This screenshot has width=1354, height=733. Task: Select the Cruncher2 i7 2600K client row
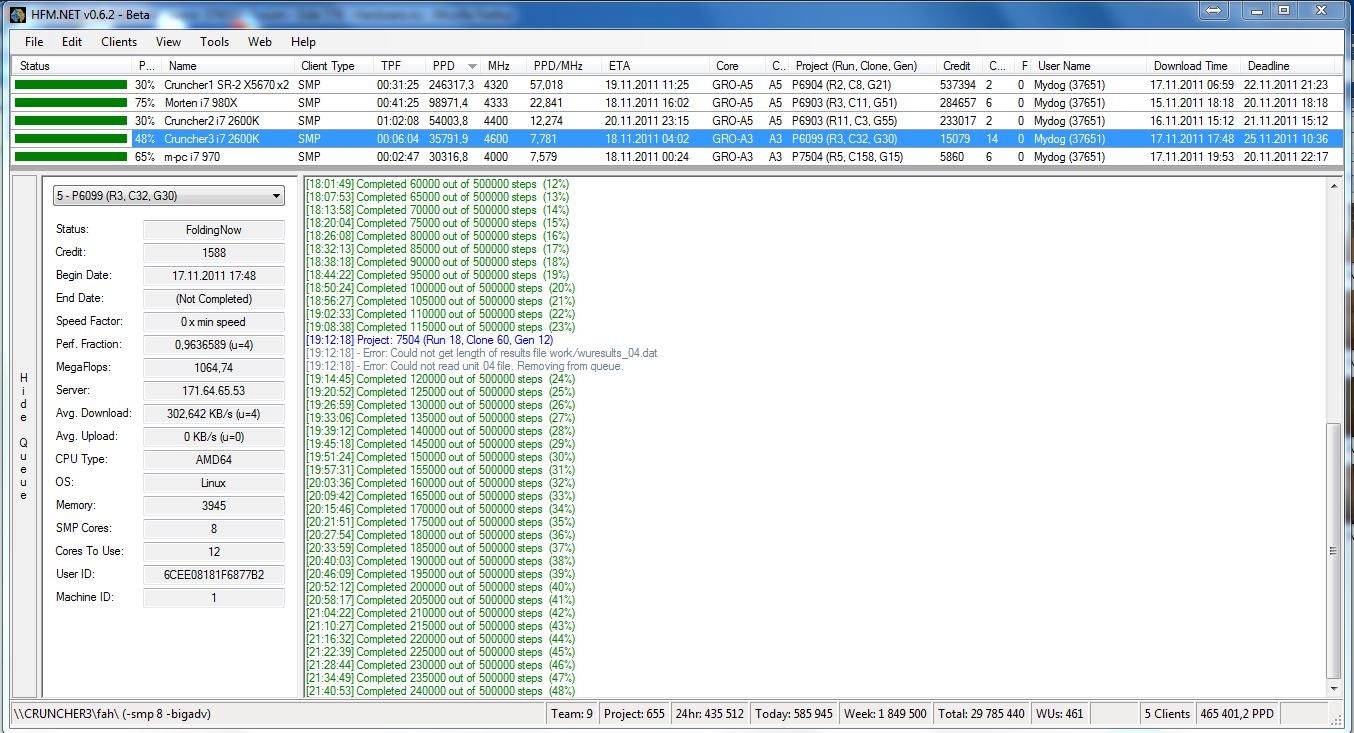click(676, 121)
